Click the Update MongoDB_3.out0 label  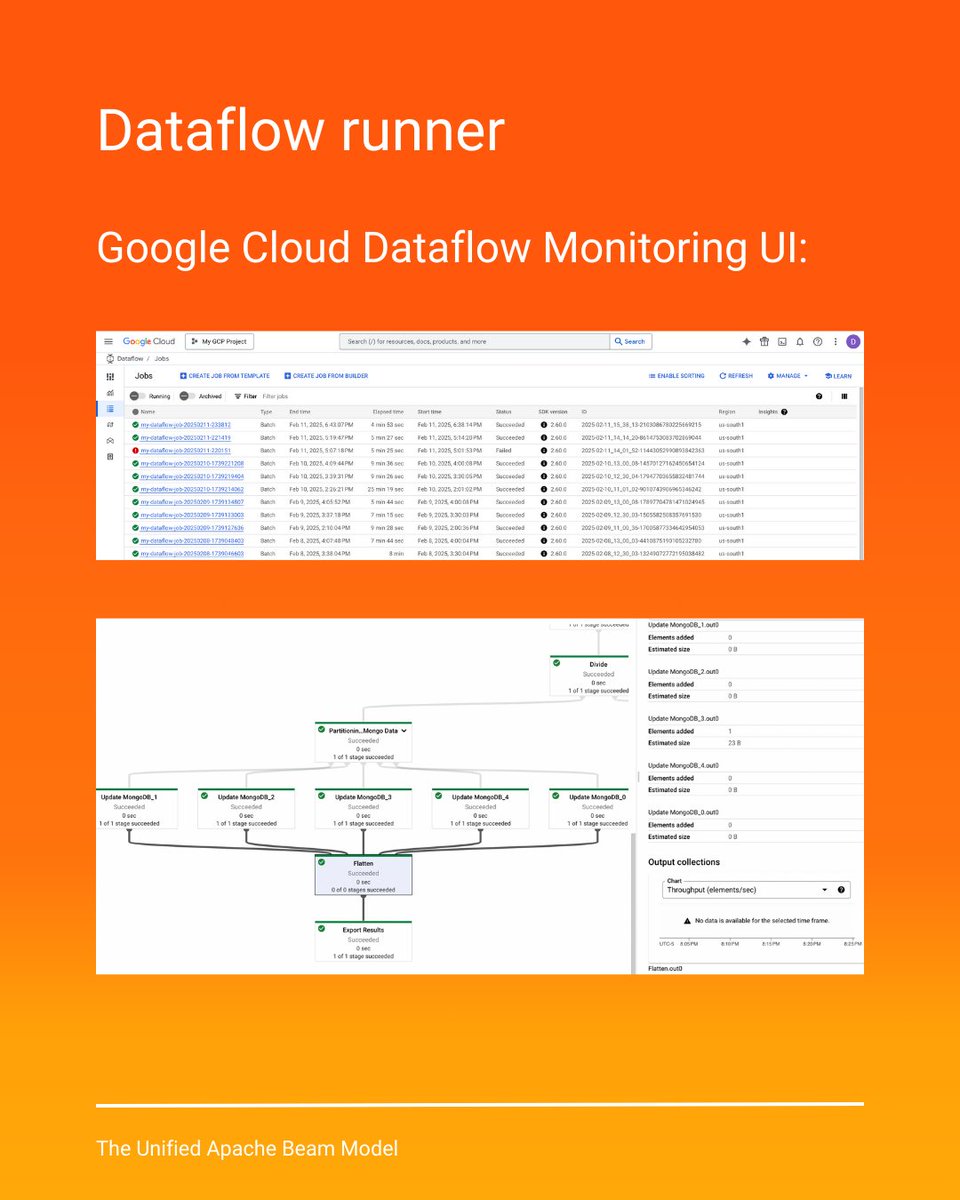pyautogui.click(x=683, y=718)
